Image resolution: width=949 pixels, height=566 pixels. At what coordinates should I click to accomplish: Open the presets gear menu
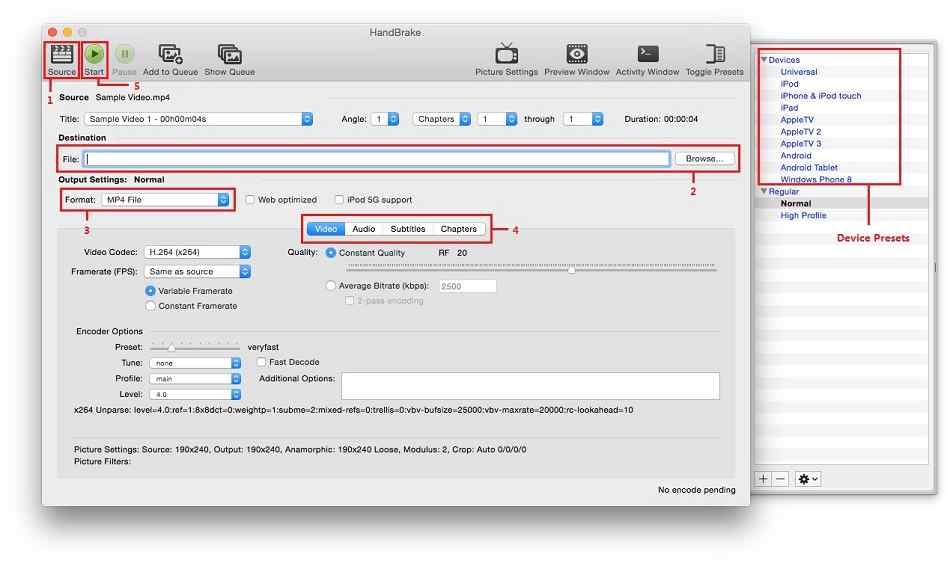808,479
